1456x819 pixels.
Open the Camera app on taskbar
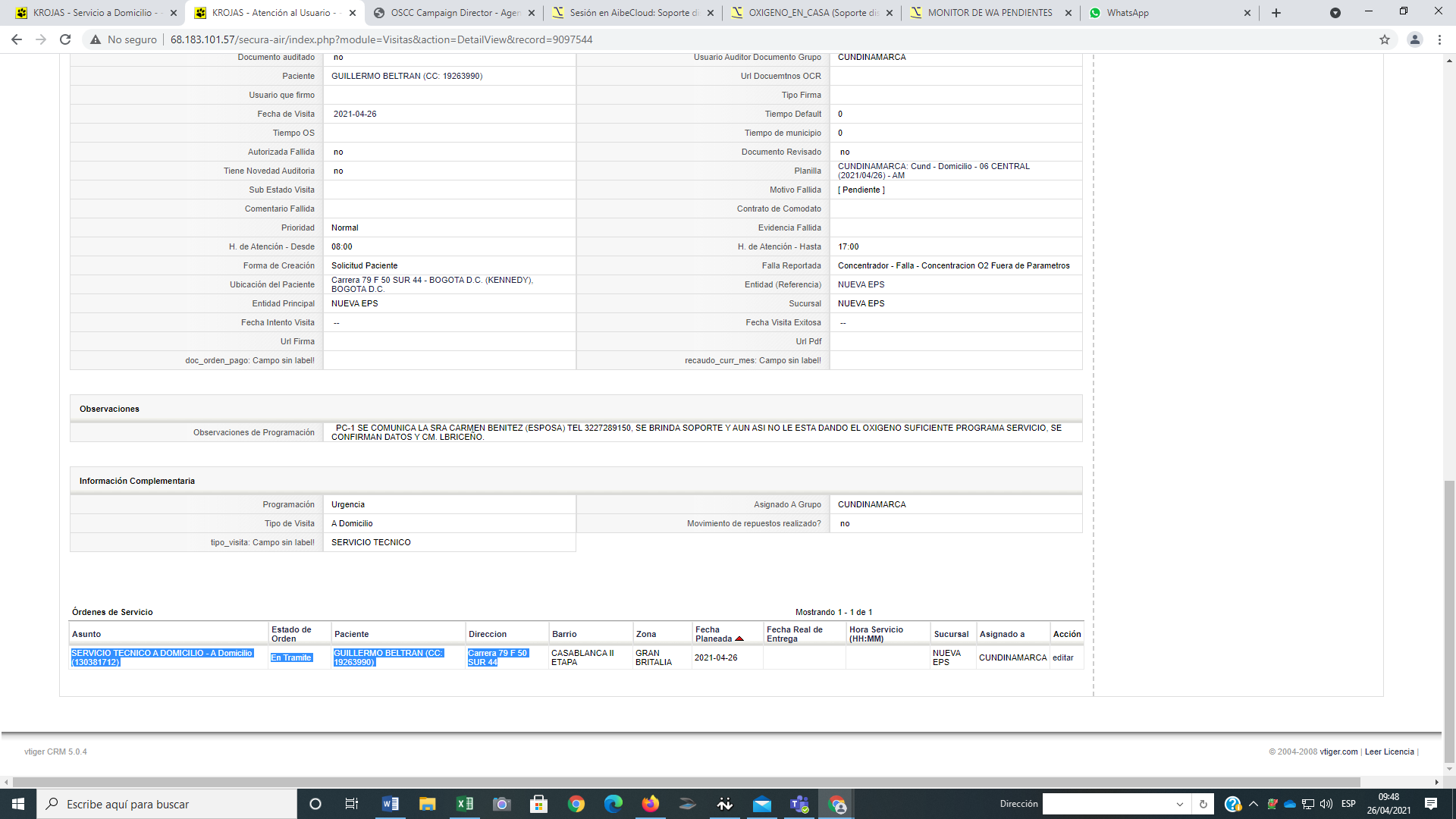[x=501, y=804]
